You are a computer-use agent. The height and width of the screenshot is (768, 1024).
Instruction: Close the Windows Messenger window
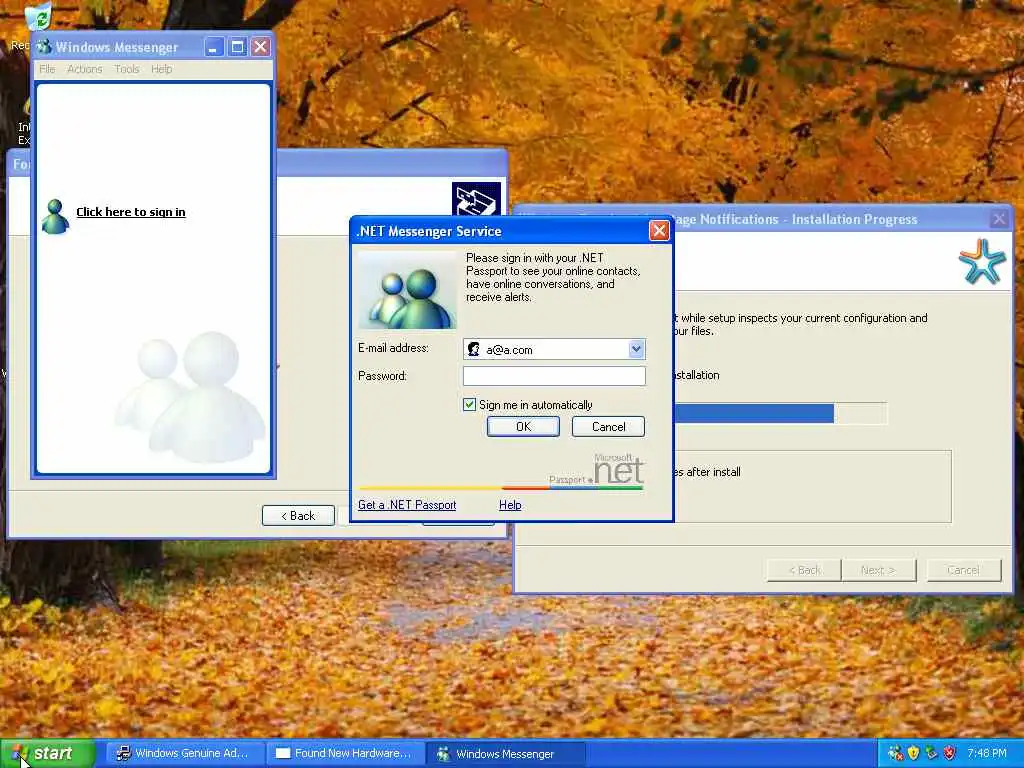coord(261,47)
